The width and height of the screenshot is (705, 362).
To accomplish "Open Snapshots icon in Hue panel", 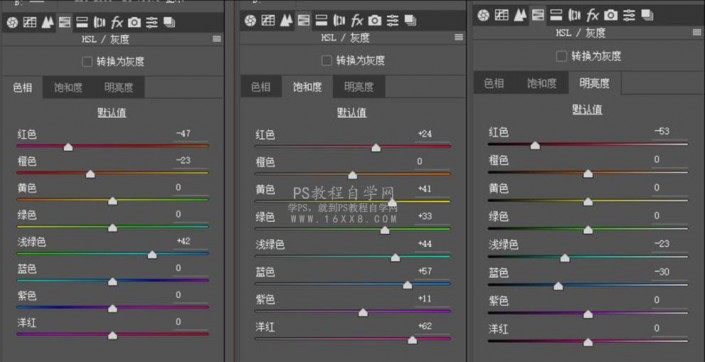I will (169, 22).
